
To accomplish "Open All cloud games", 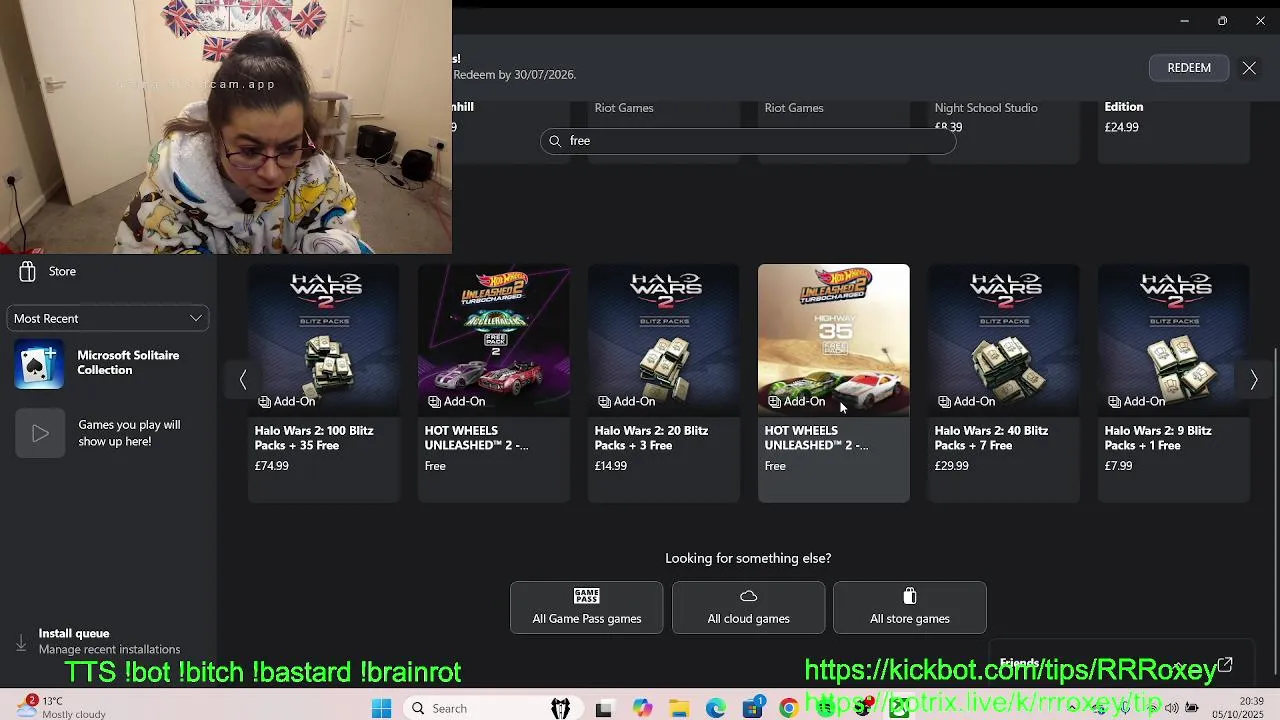I will 748,607.
